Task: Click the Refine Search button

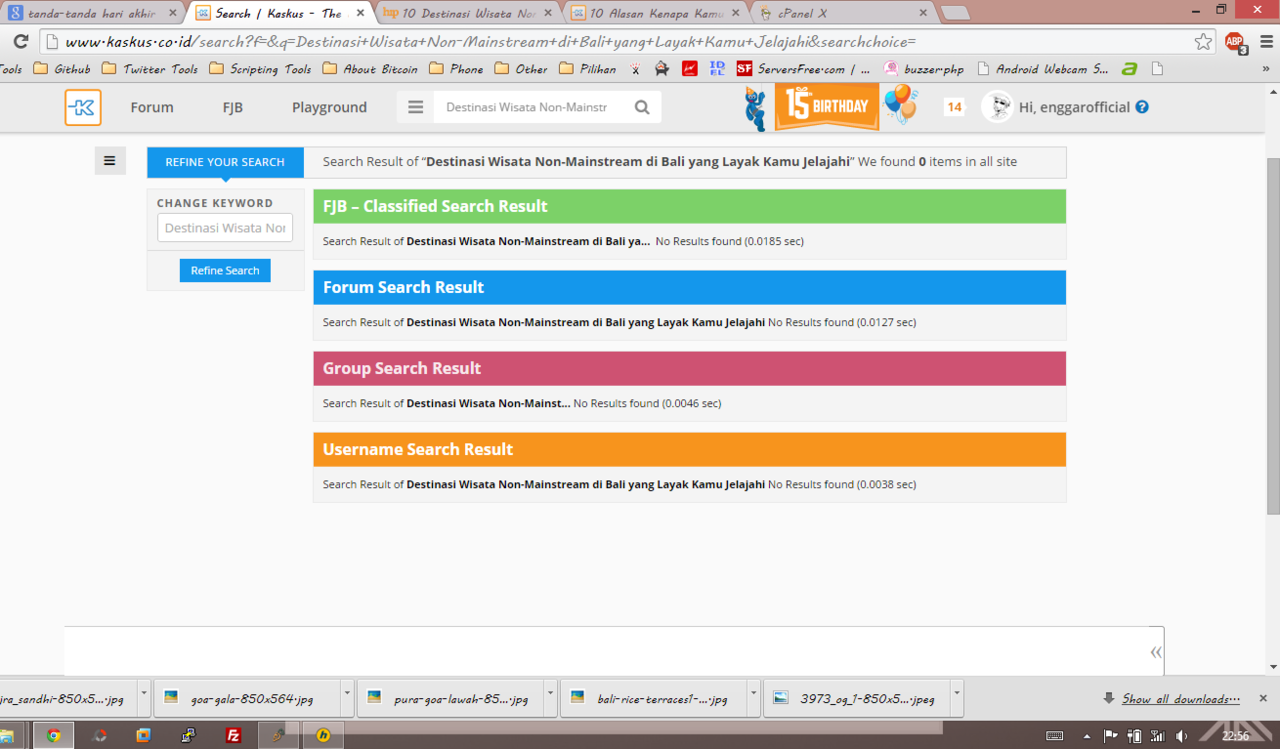Action: tap(225, 270)
